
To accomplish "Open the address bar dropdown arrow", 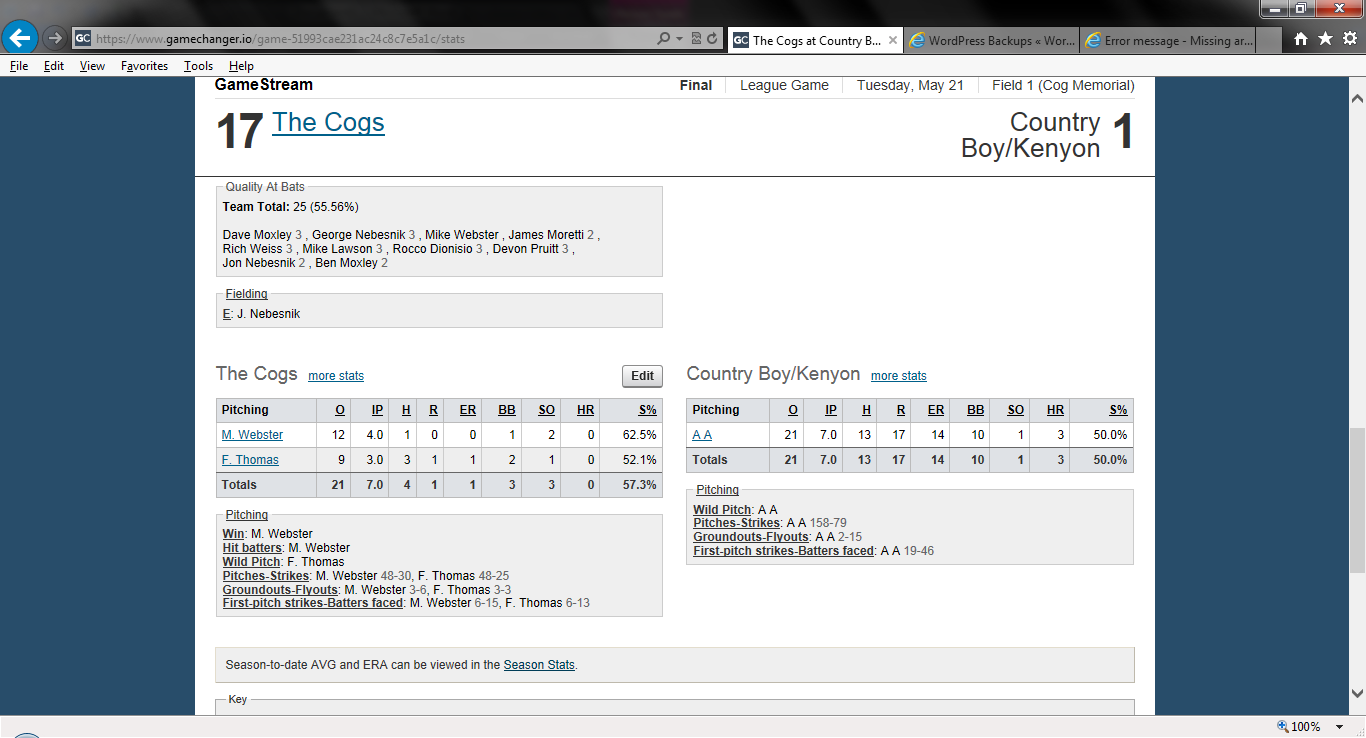I will pyautogui.click(x=679, y=39).
